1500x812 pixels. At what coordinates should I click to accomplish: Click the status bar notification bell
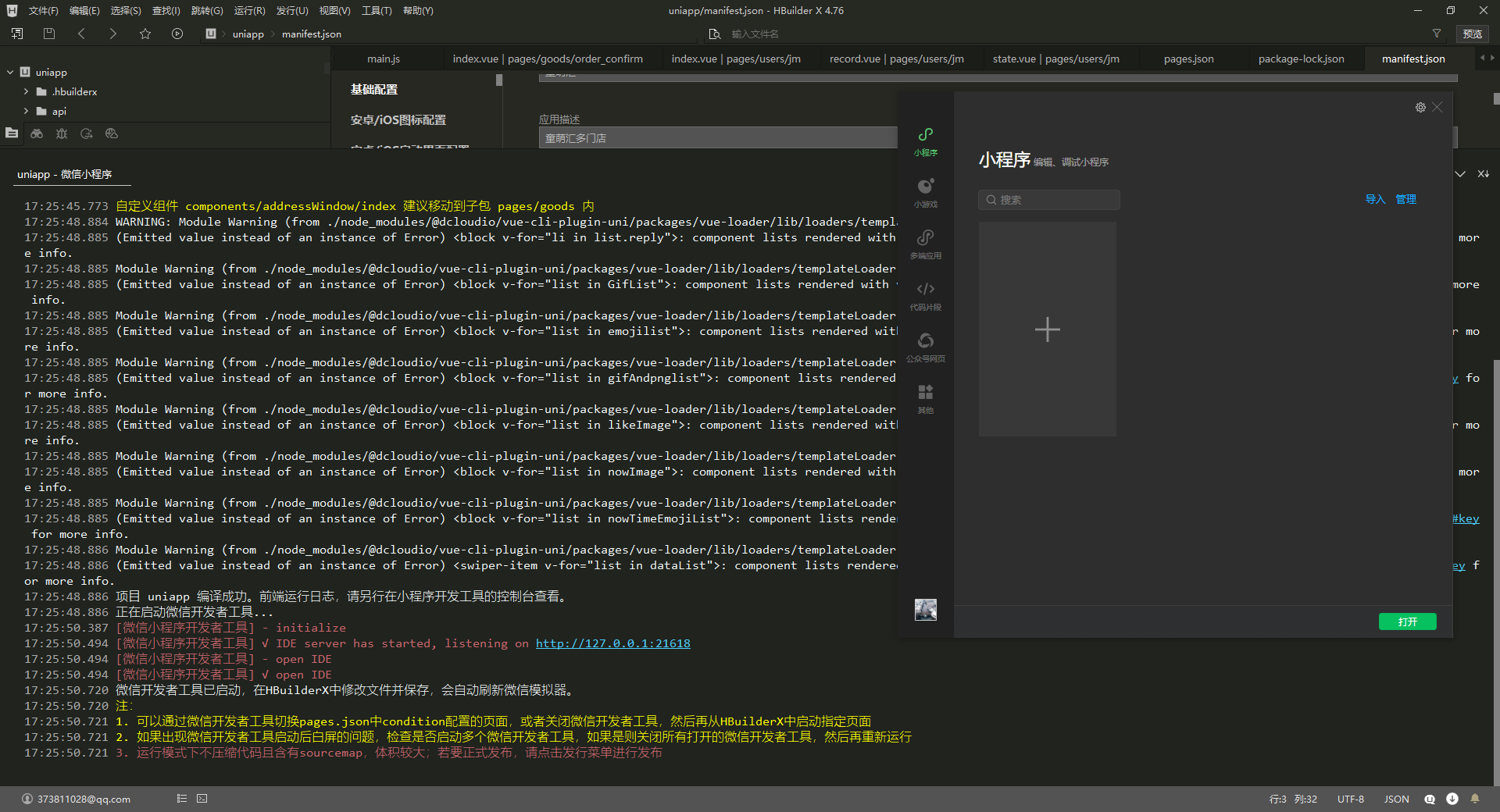click(1475, 799)
